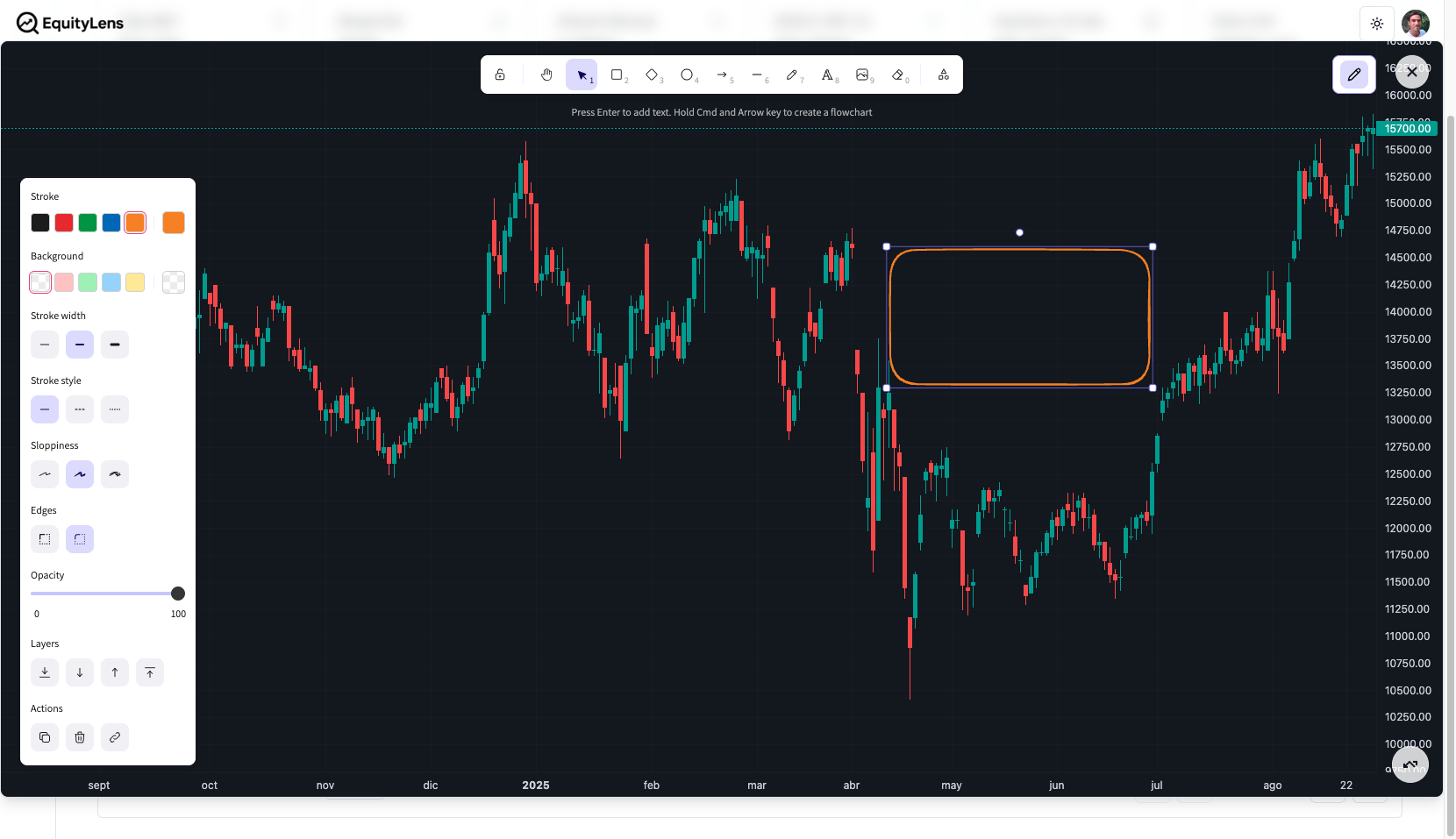Select the Ellipse tool

[687, 75]
